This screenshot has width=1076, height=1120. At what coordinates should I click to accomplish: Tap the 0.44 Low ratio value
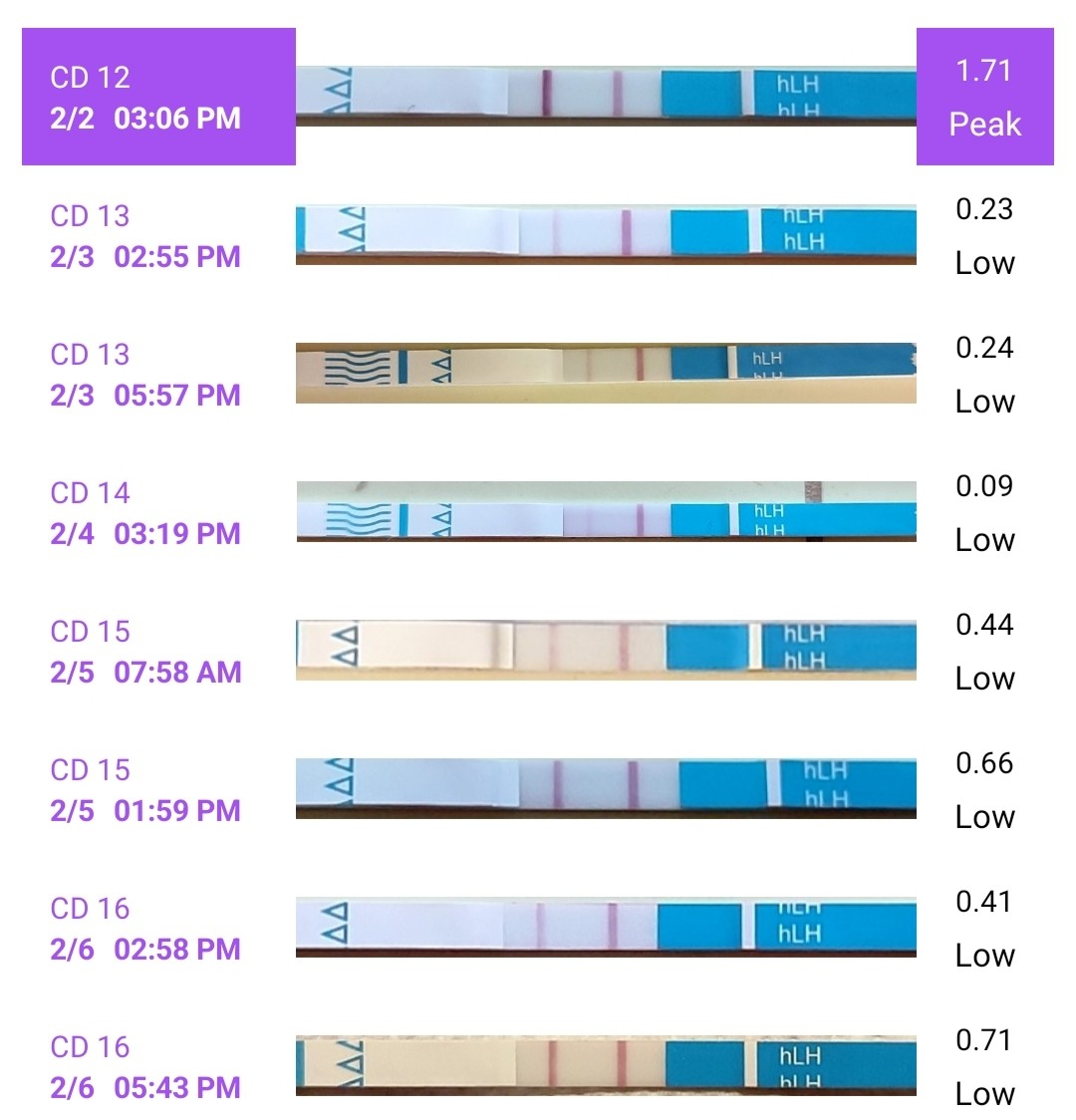tap(984, 652)
